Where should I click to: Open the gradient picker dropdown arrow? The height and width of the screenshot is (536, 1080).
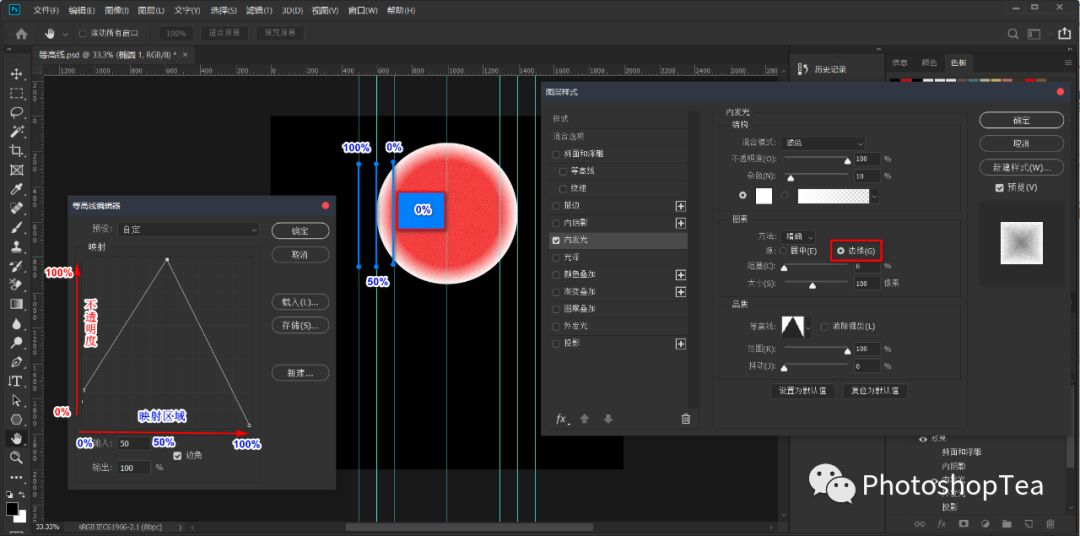tap(874, 196)
